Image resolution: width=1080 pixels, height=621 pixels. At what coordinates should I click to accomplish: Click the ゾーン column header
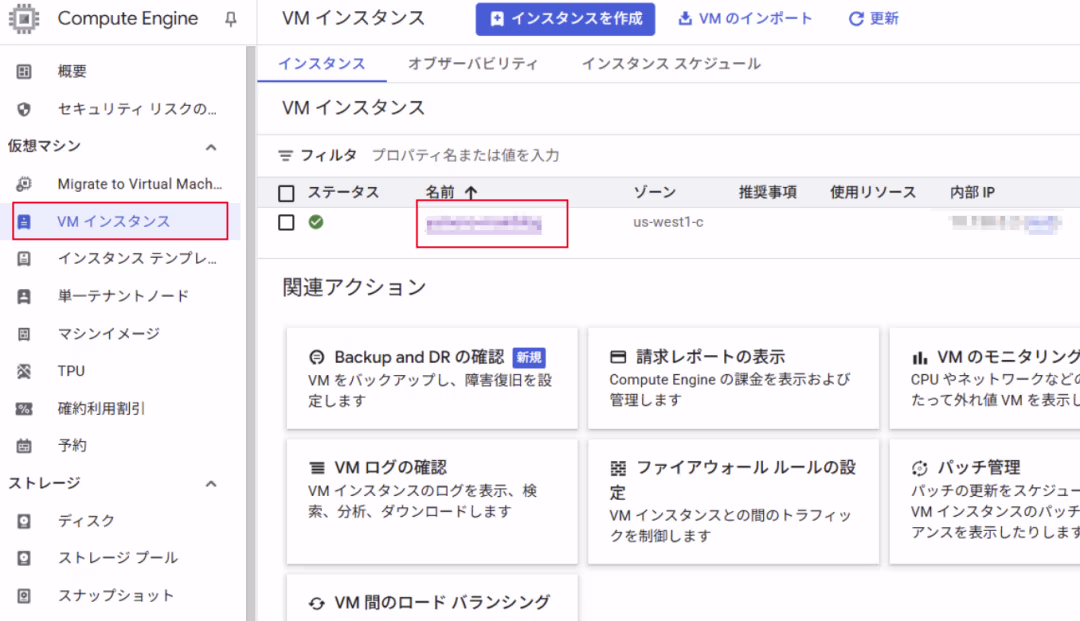[655, 192]
